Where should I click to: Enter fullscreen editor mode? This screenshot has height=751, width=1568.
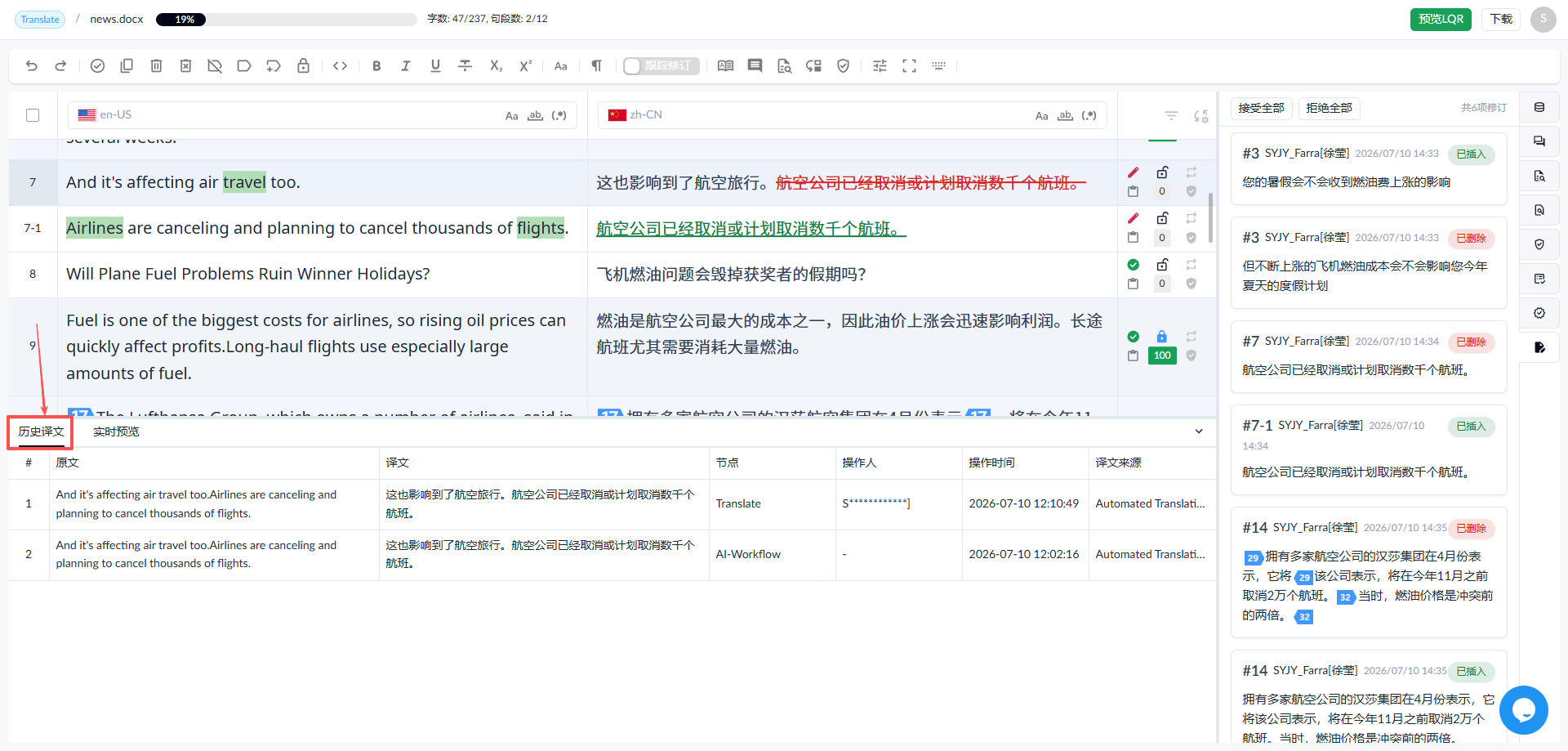point(909,66)
